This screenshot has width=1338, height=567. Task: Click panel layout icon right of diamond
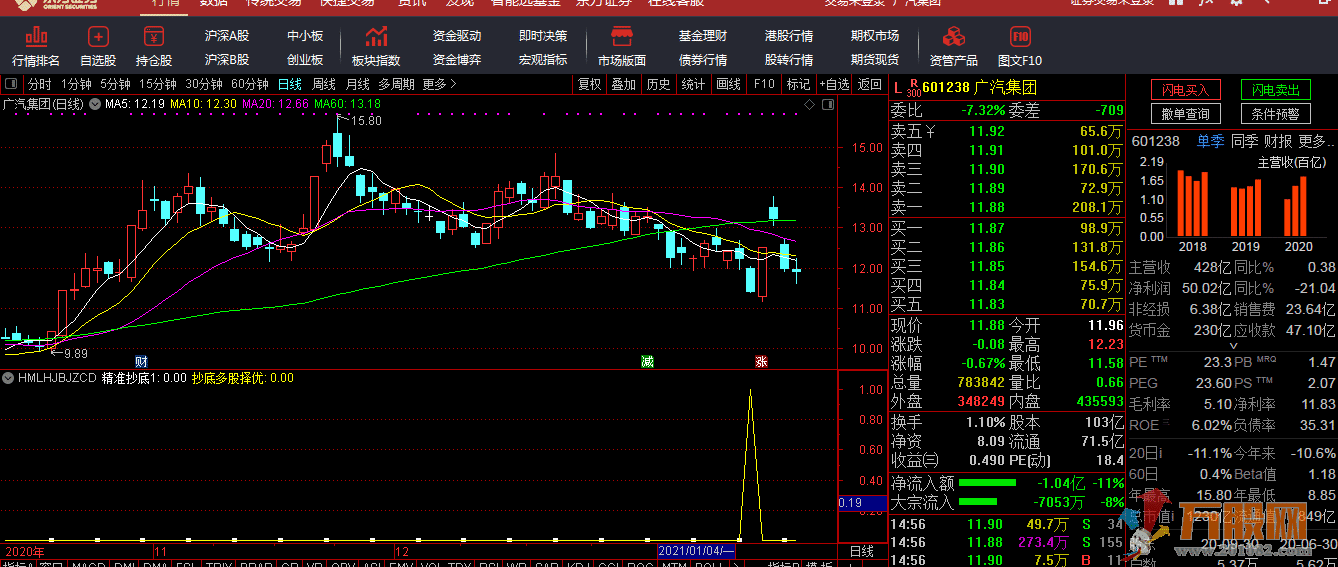pyautogui.click(x=827, y=103)
